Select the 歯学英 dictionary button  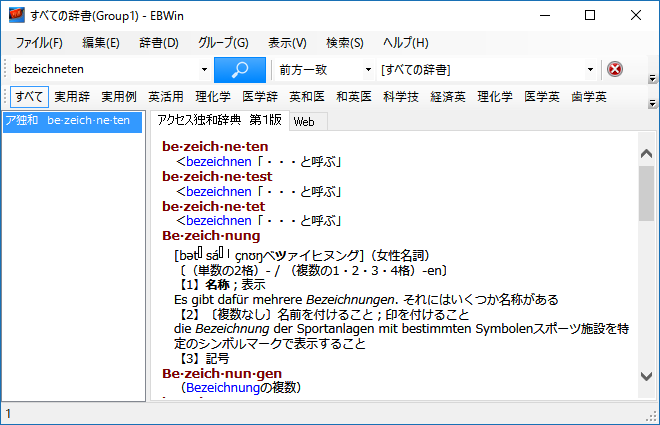589,97
